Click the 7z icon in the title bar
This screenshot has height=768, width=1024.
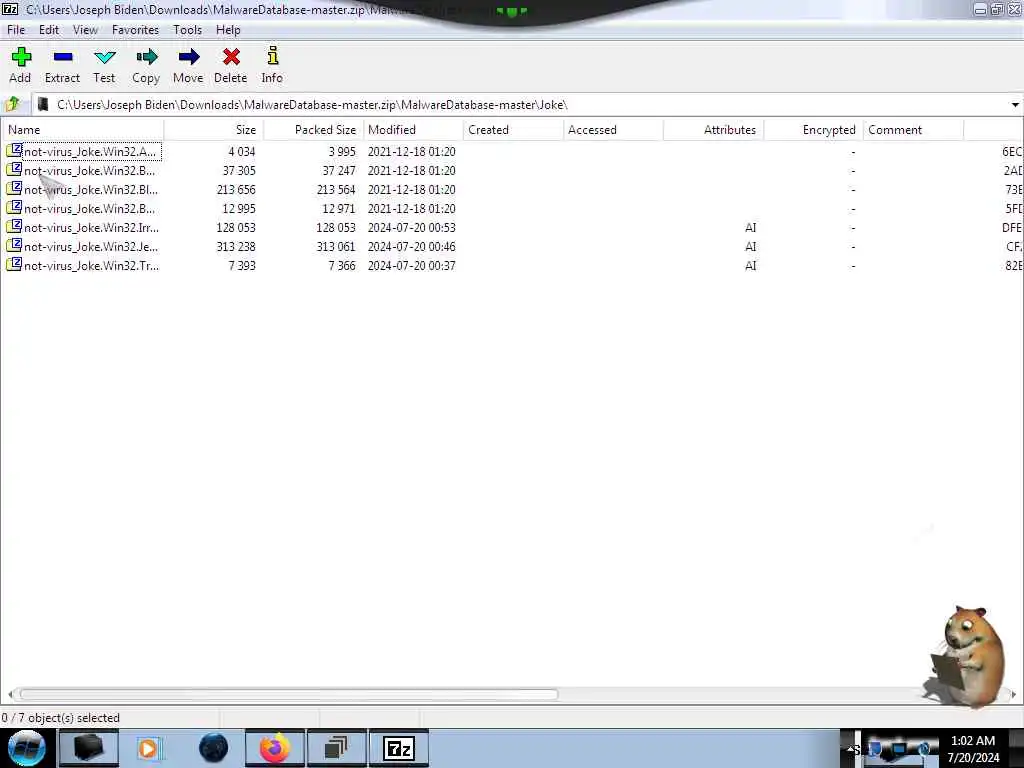click(10, 9)
